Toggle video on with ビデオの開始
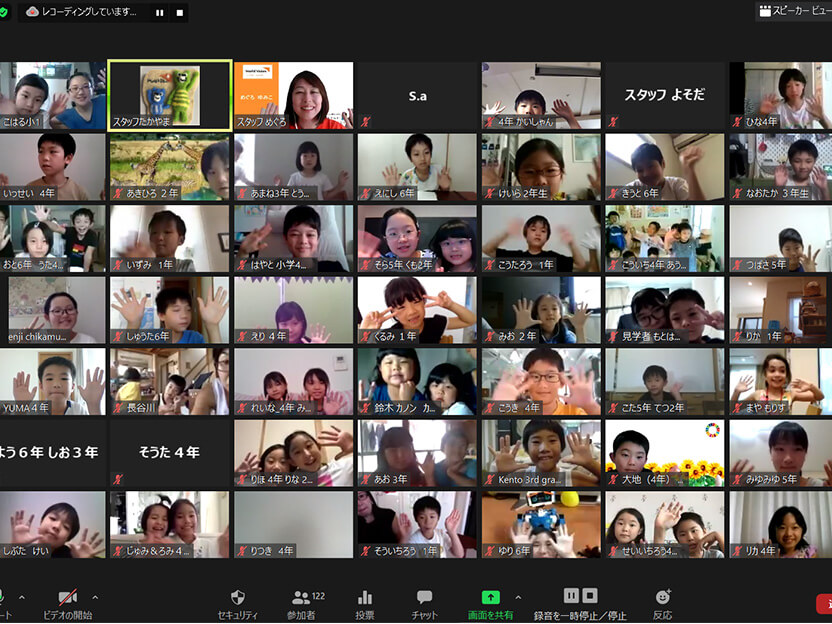 [68, 598]
